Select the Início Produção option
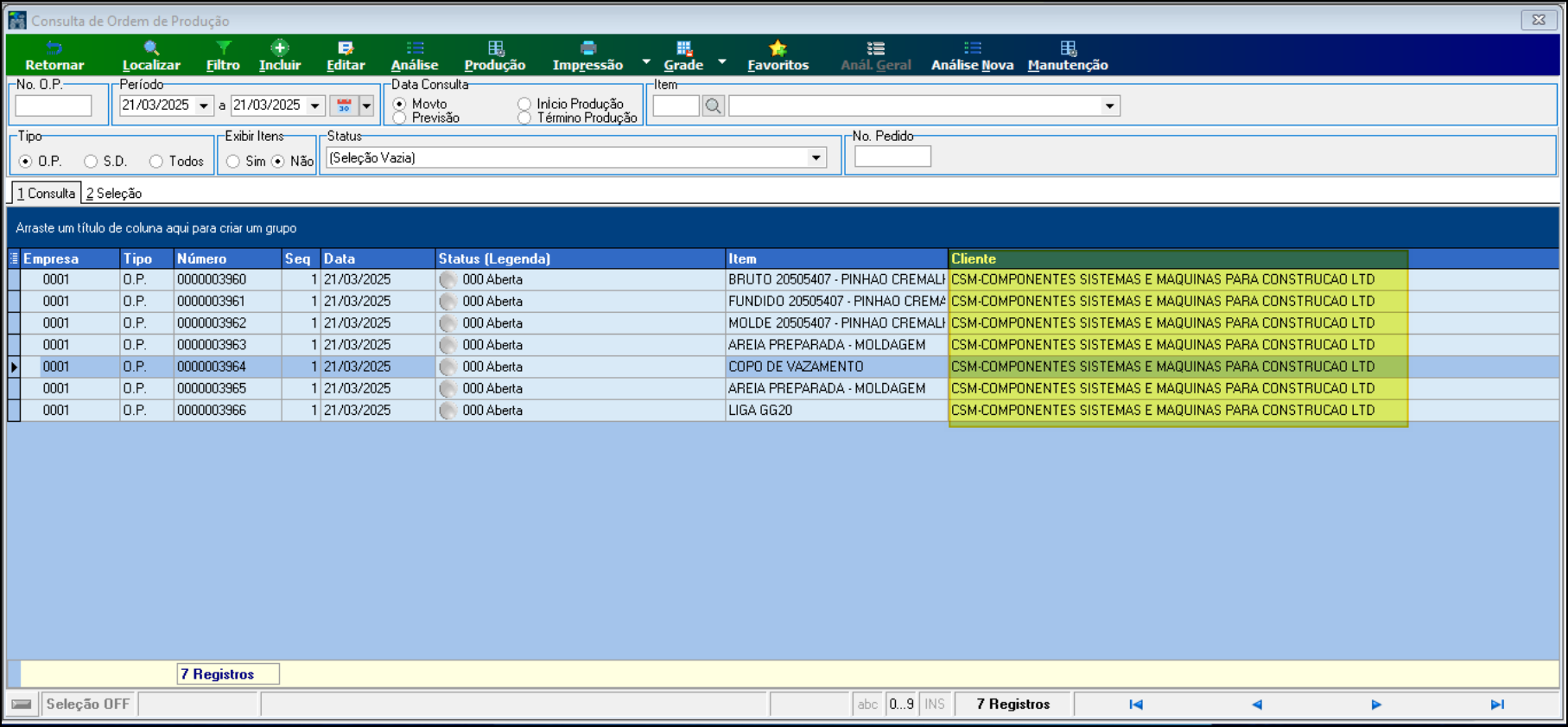Screen dimensions: 1568x727 click(524, 104)
